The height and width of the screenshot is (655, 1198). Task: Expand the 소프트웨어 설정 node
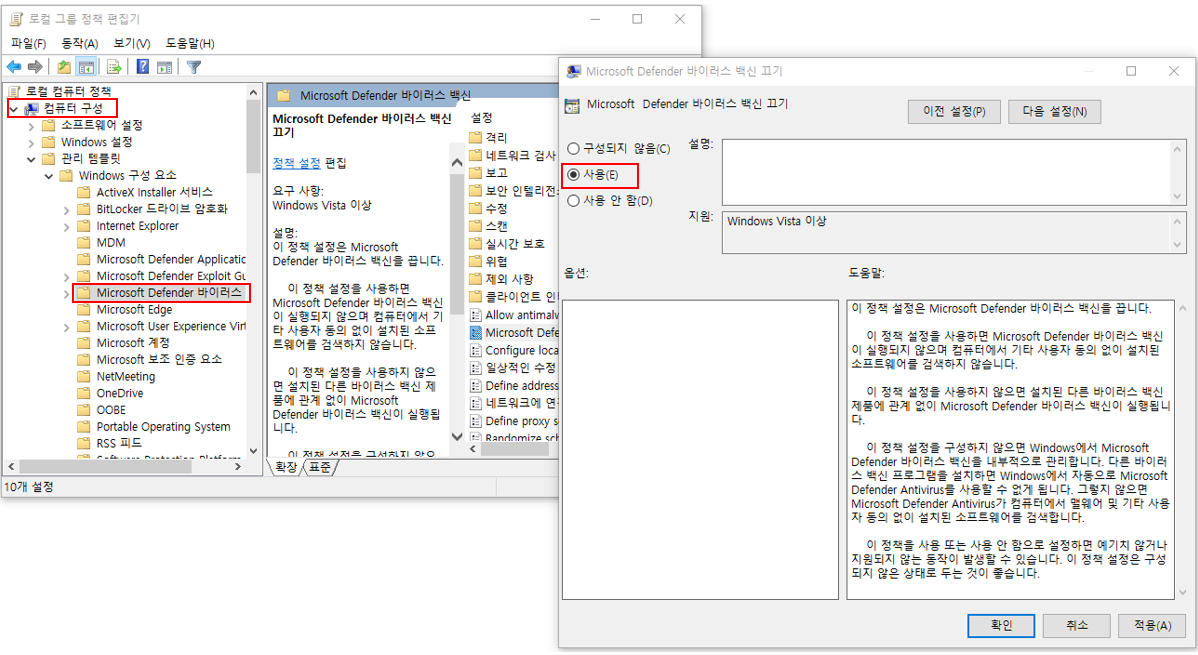pyautogui.click(x=31, y=126)
